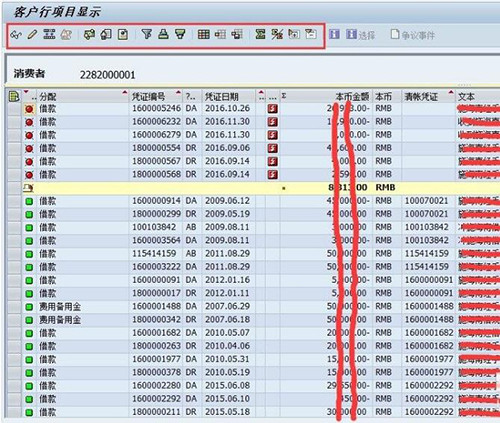Click document date 2009.06.12
This screenshot has height=423, width=500.
[x=227, y=201]
